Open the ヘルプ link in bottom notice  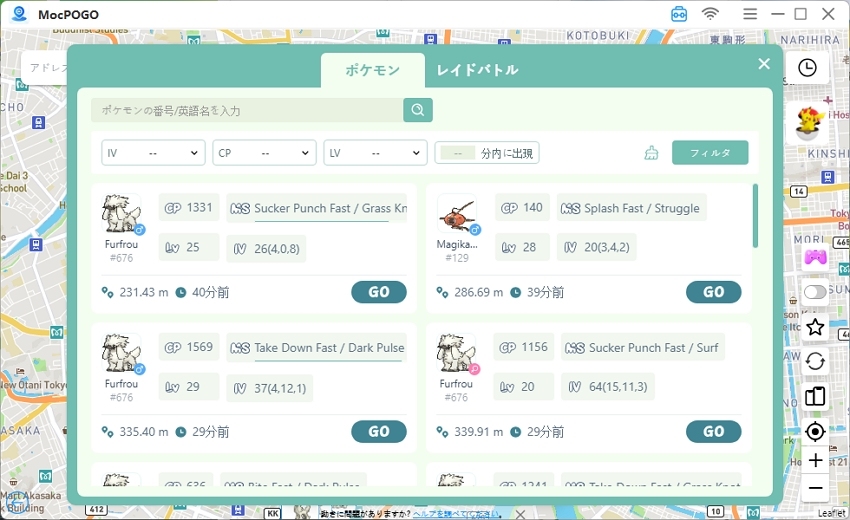click(455, 513)
